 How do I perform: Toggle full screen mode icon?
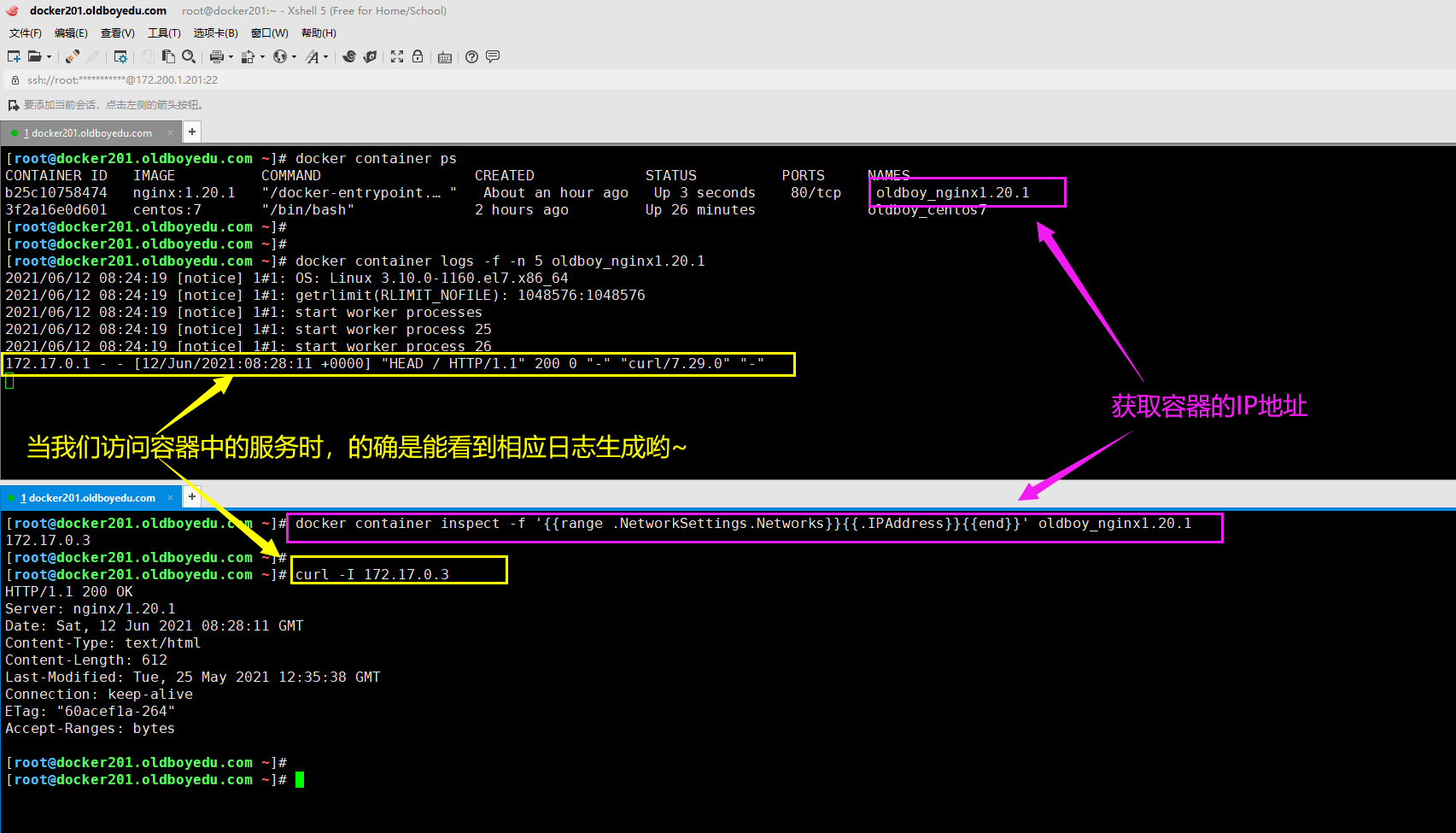tap(397, 56)
